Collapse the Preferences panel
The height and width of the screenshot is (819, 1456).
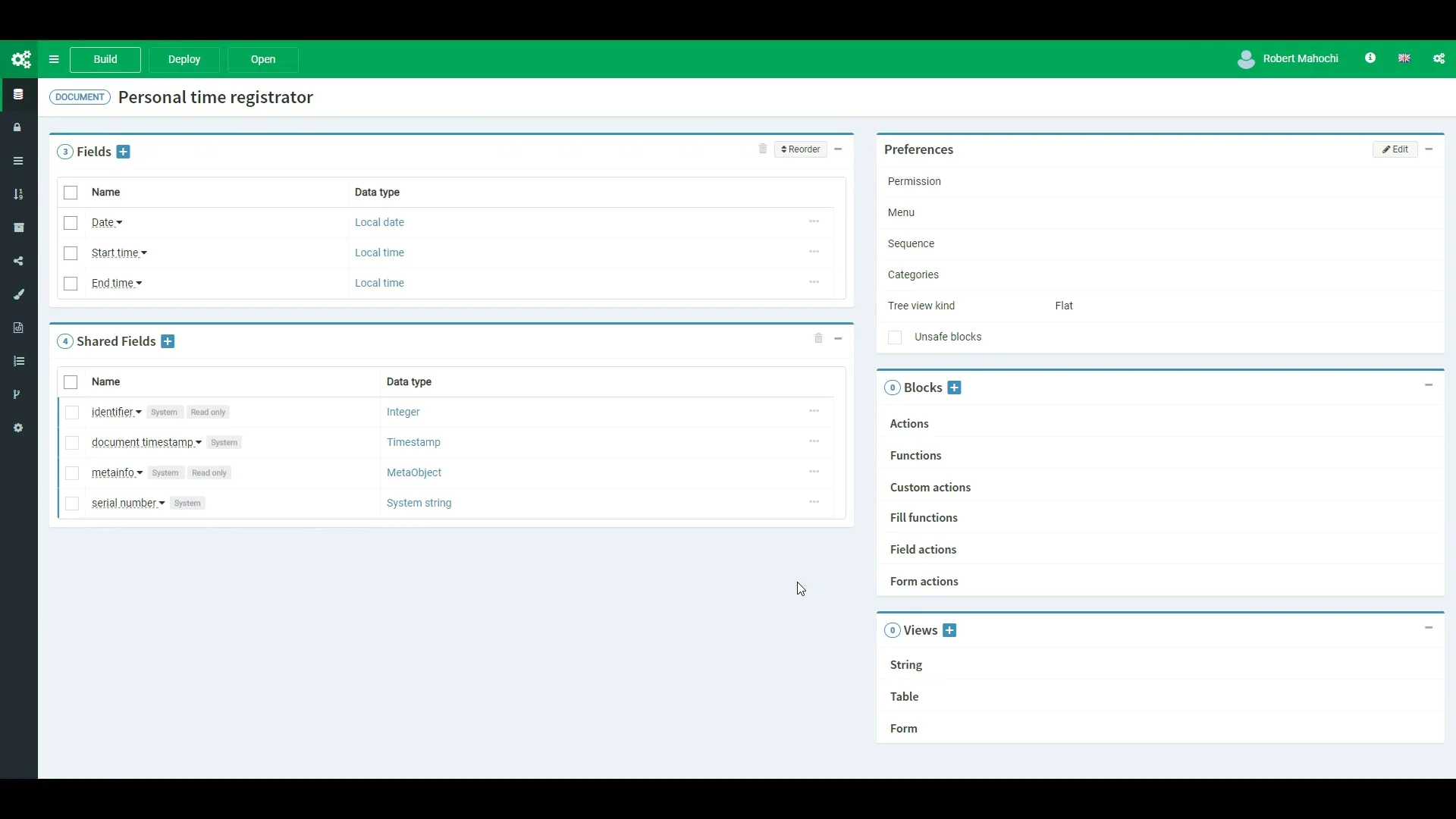1430,149
